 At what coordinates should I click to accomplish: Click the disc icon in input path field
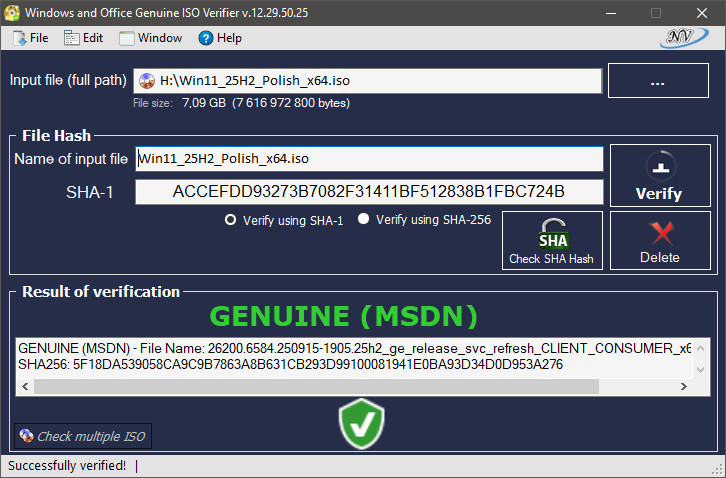147,81
